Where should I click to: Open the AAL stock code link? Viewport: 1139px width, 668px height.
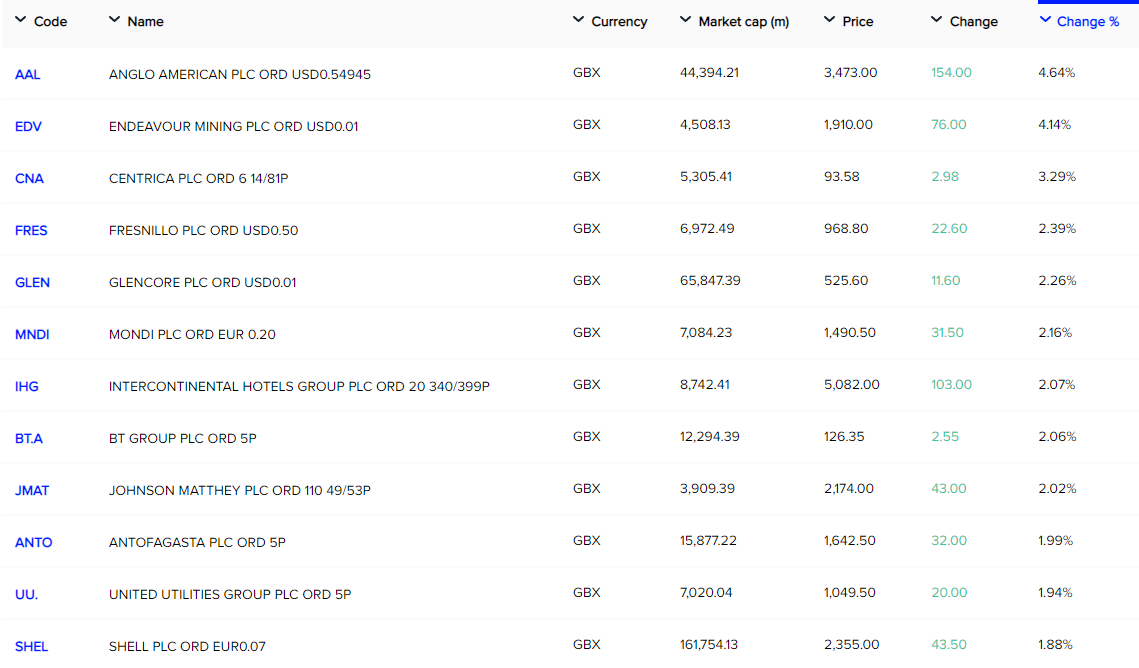point(28,75)
